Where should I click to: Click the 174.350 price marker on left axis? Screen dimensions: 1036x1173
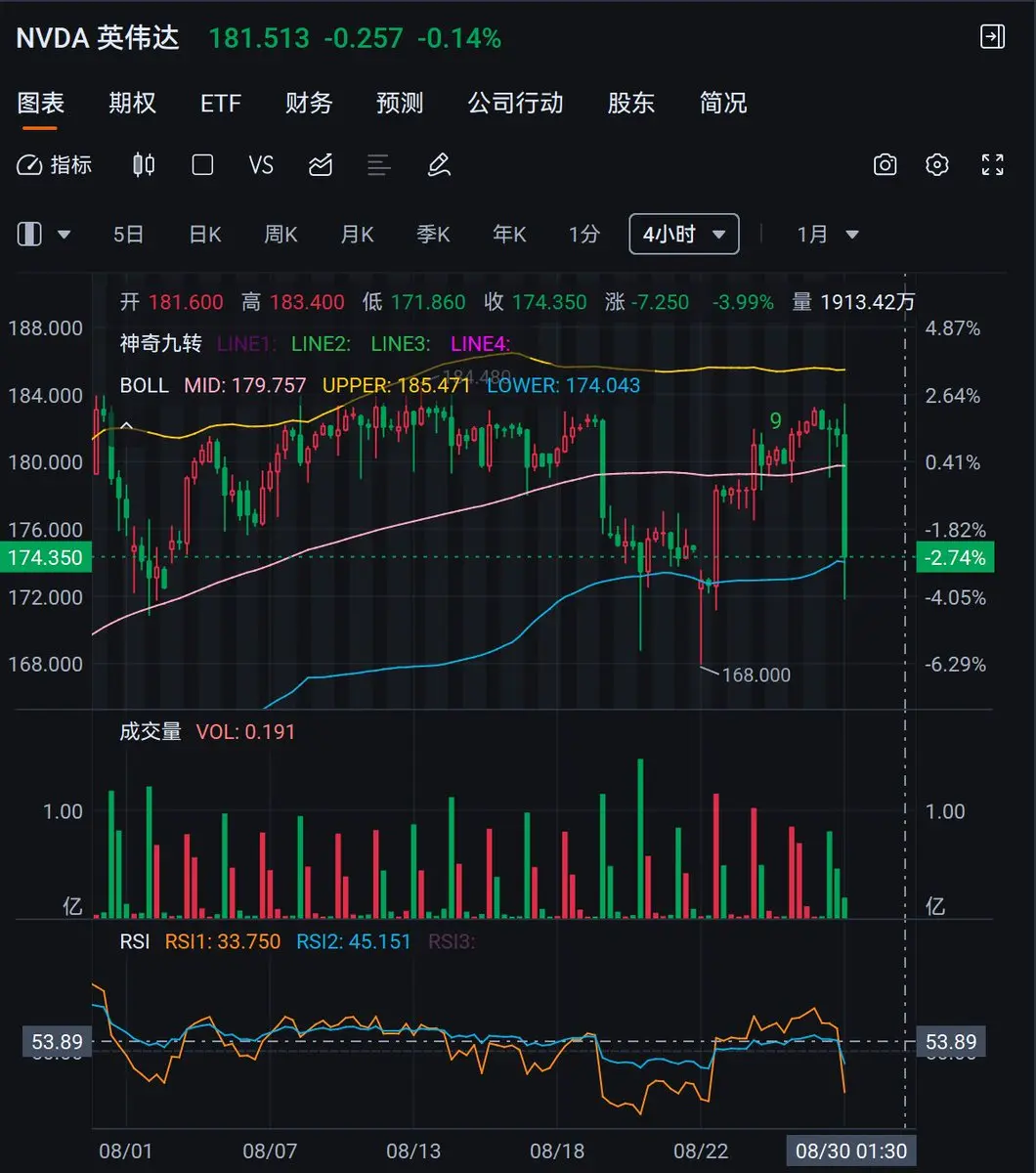[45, 557]
